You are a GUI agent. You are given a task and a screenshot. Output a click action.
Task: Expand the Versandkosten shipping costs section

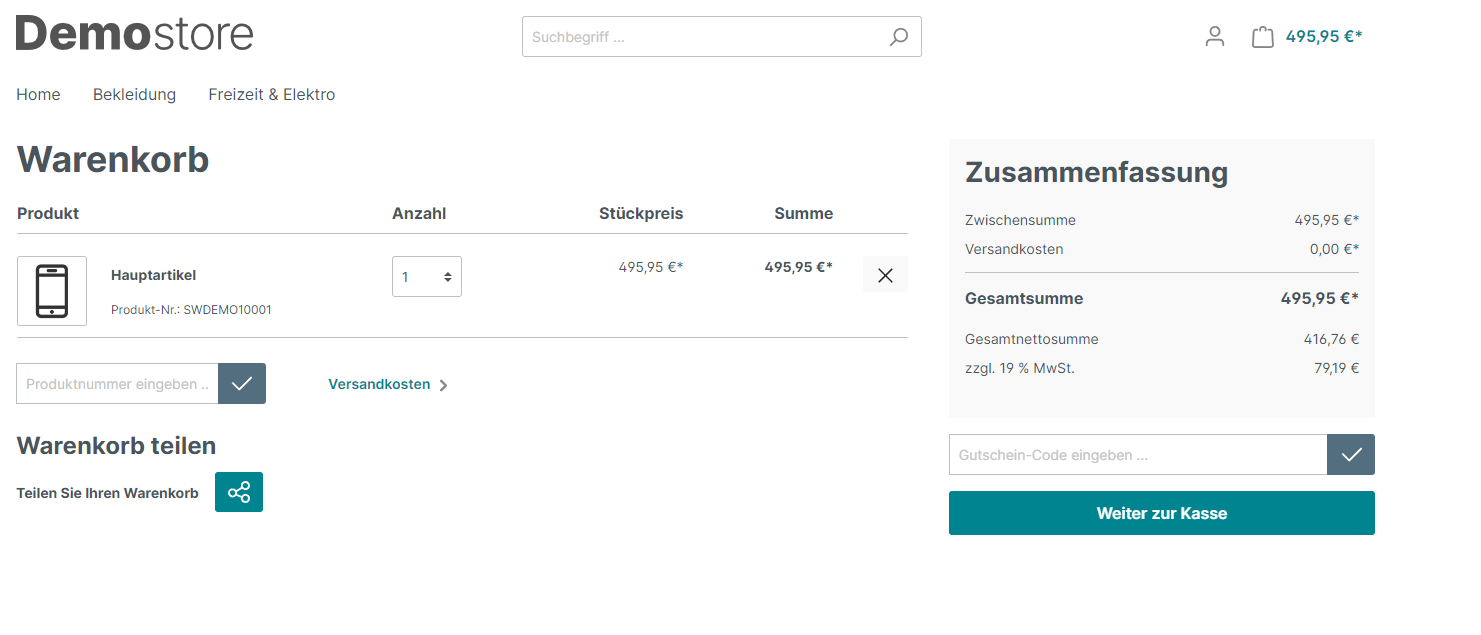[x=387, y=385]
